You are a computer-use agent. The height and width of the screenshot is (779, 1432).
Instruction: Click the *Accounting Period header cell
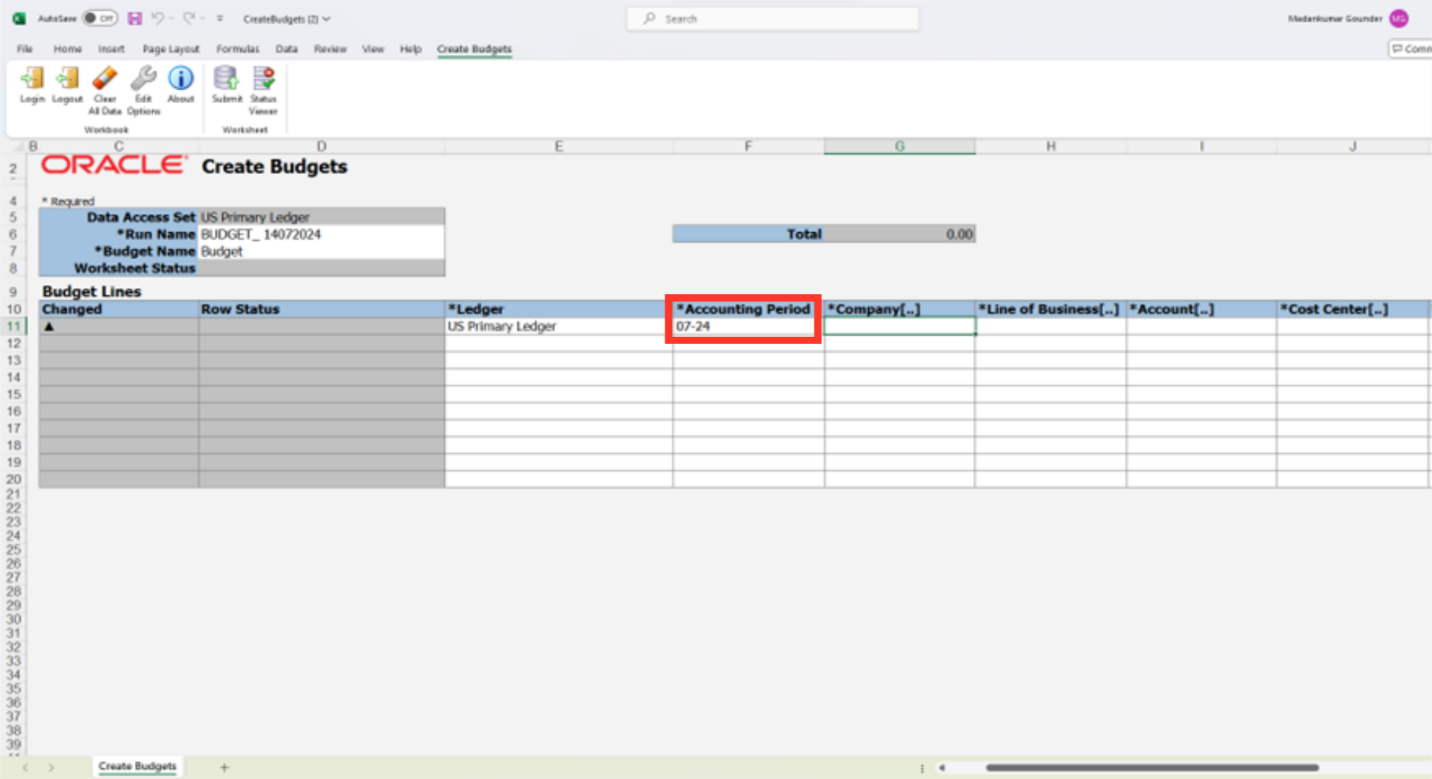tap(748, 309)
